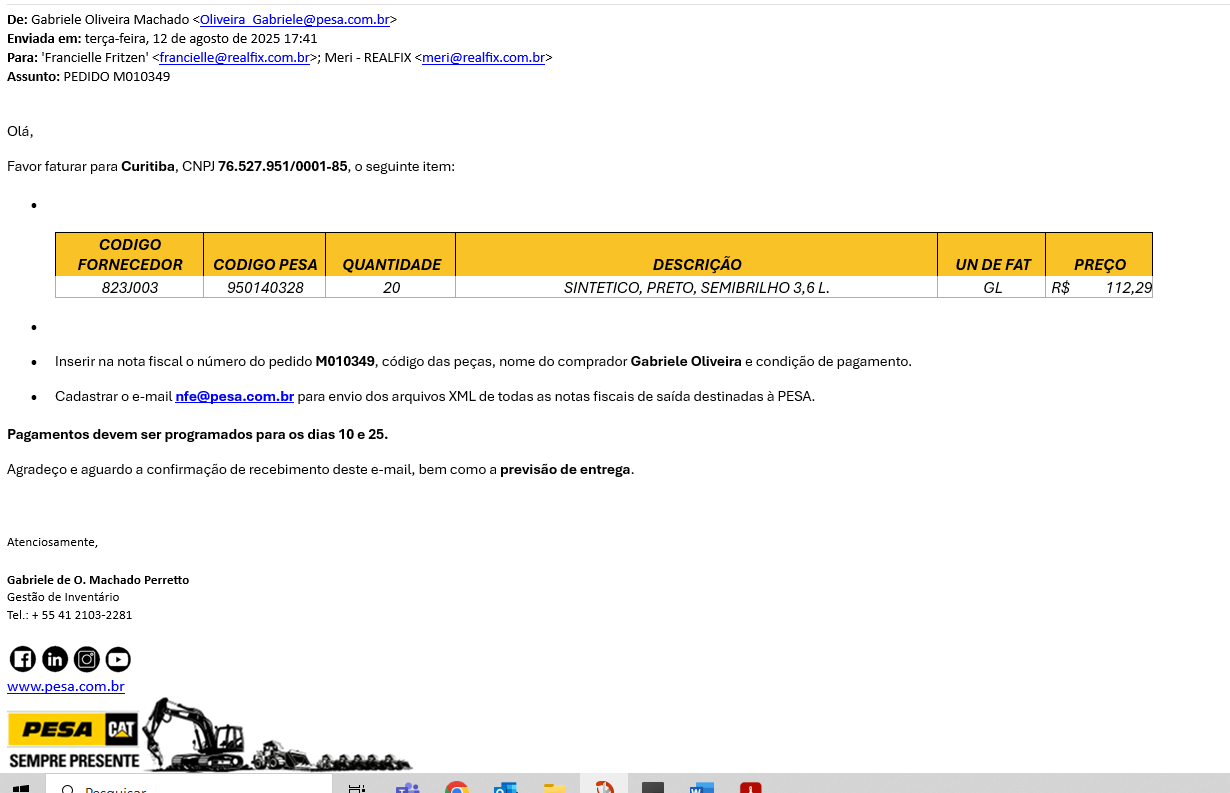Click the meri@realfix.com.br recipient link

click(483, 57)
